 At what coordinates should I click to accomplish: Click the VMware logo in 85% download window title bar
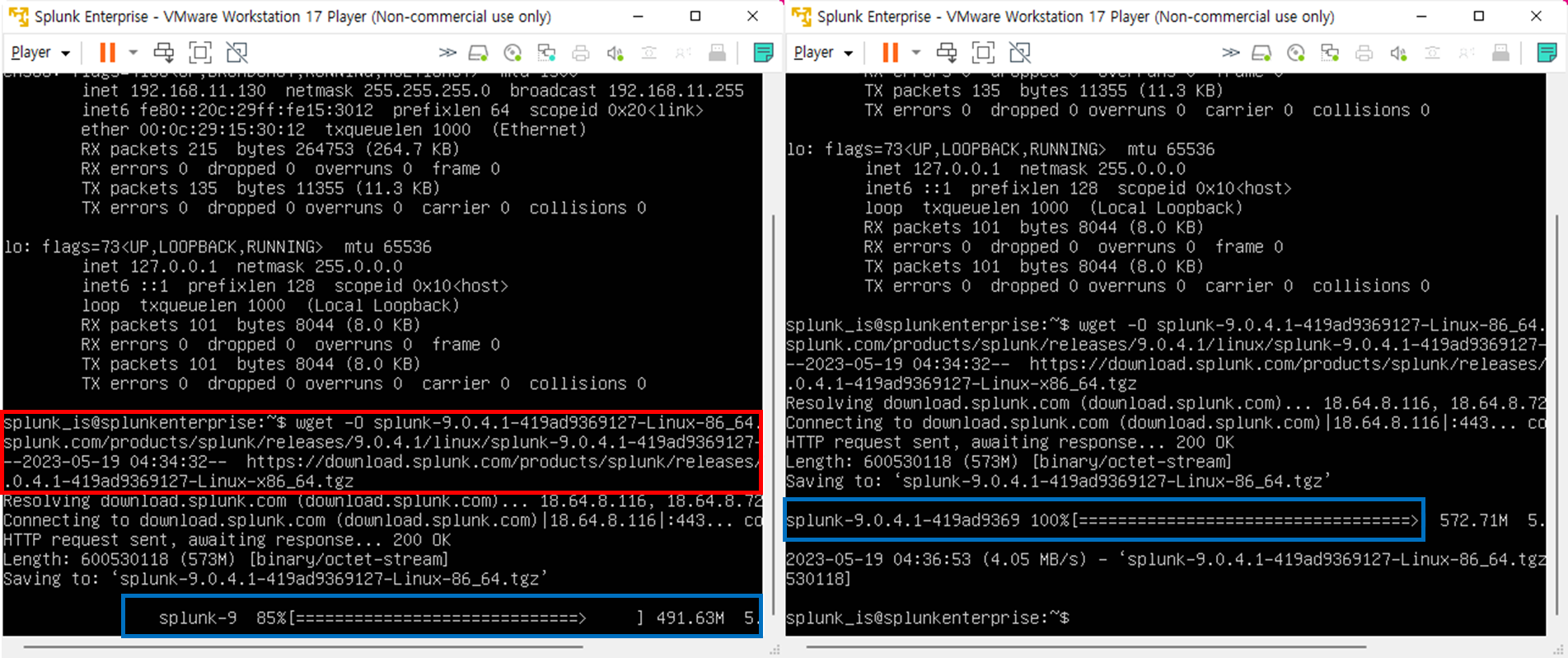[x=18, y=16]
